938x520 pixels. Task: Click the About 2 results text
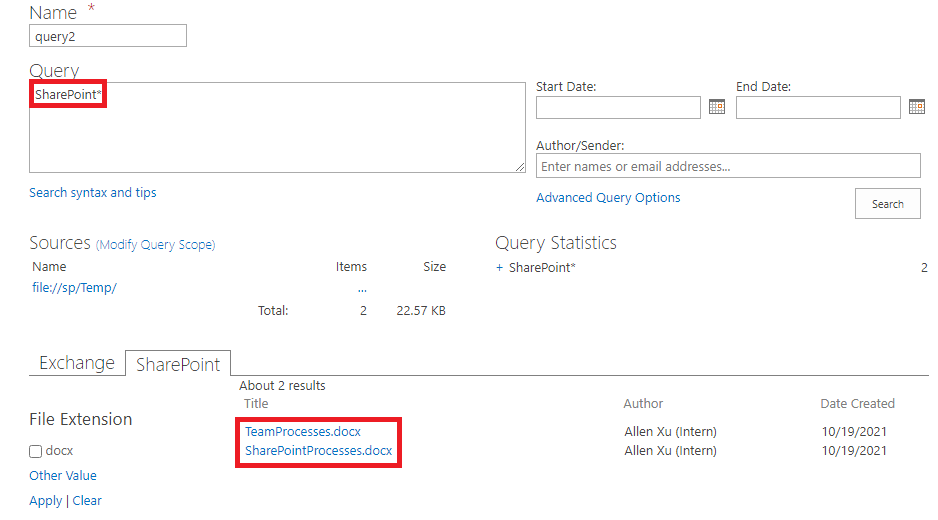[x=282, y=386]
